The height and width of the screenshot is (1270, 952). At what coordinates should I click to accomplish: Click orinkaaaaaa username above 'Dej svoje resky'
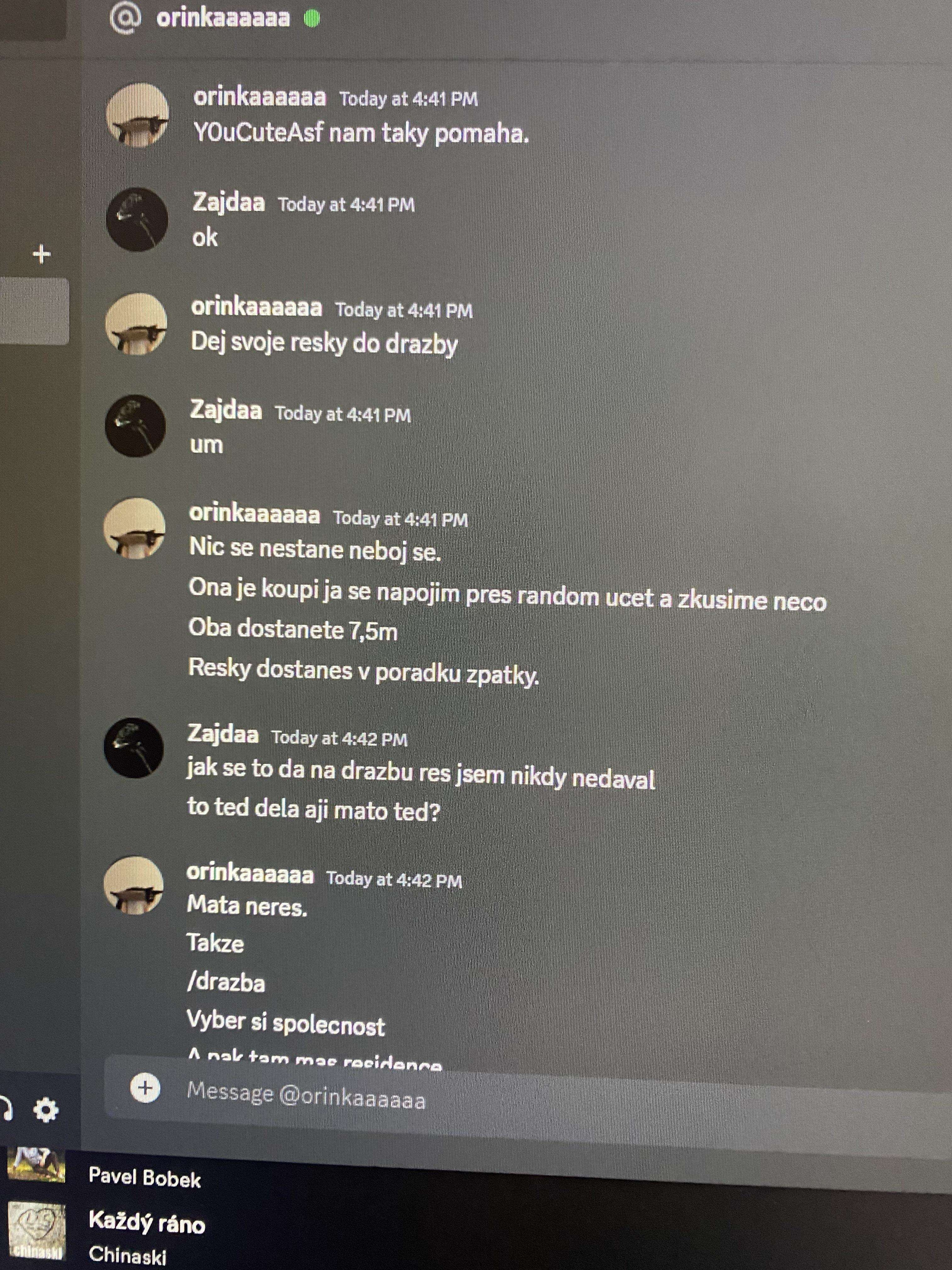[x=257, y=307]
